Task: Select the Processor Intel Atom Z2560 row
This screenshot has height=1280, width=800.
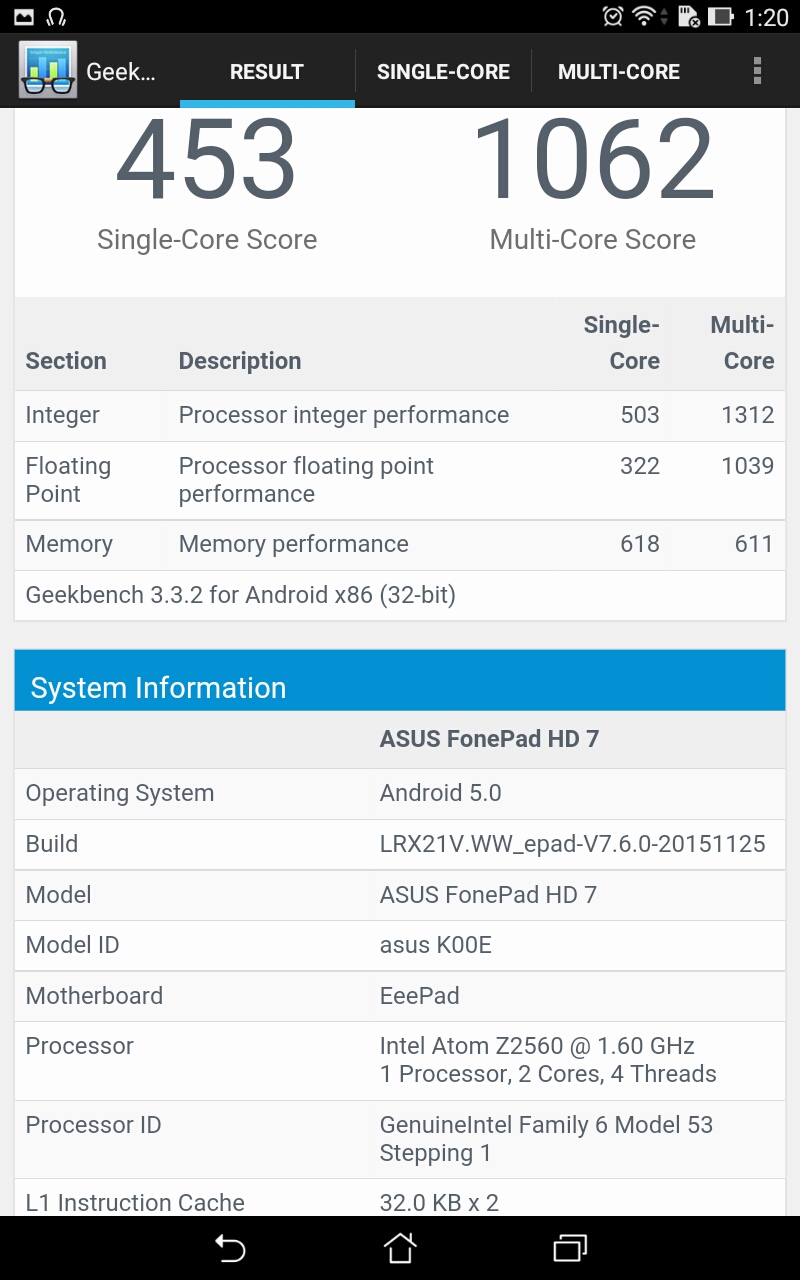Action: (400, 1060)
